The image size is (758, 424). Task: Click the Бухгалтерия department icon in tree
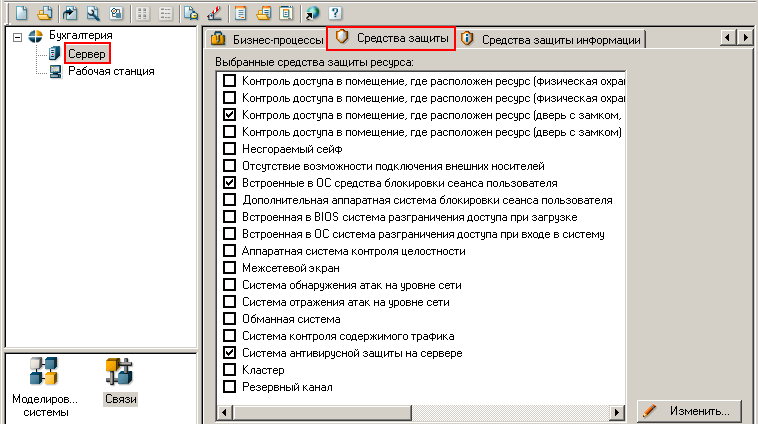tap(35, 36)
